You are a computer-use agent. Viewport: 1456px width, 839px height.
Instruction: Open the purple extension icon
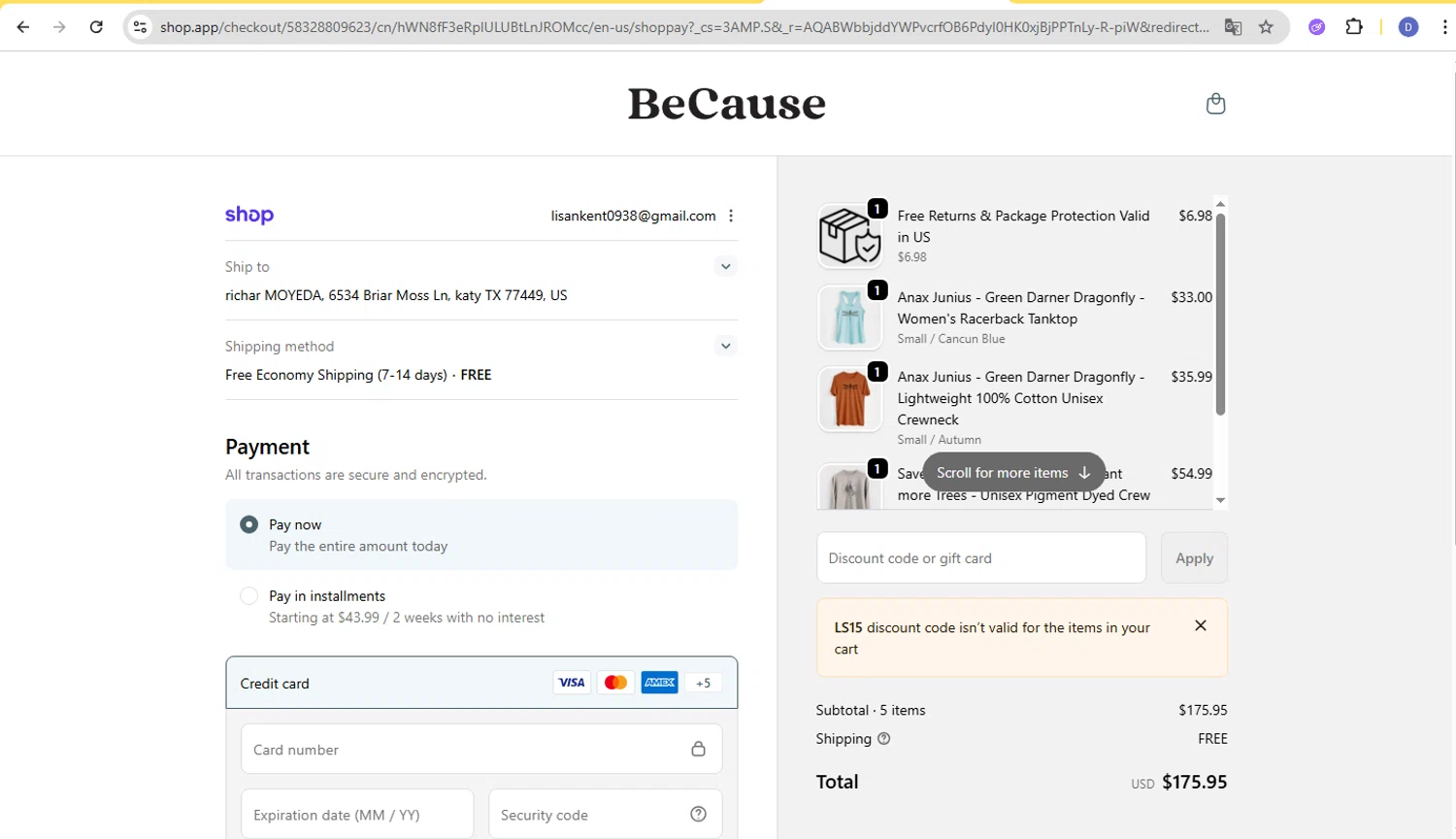1316,27
